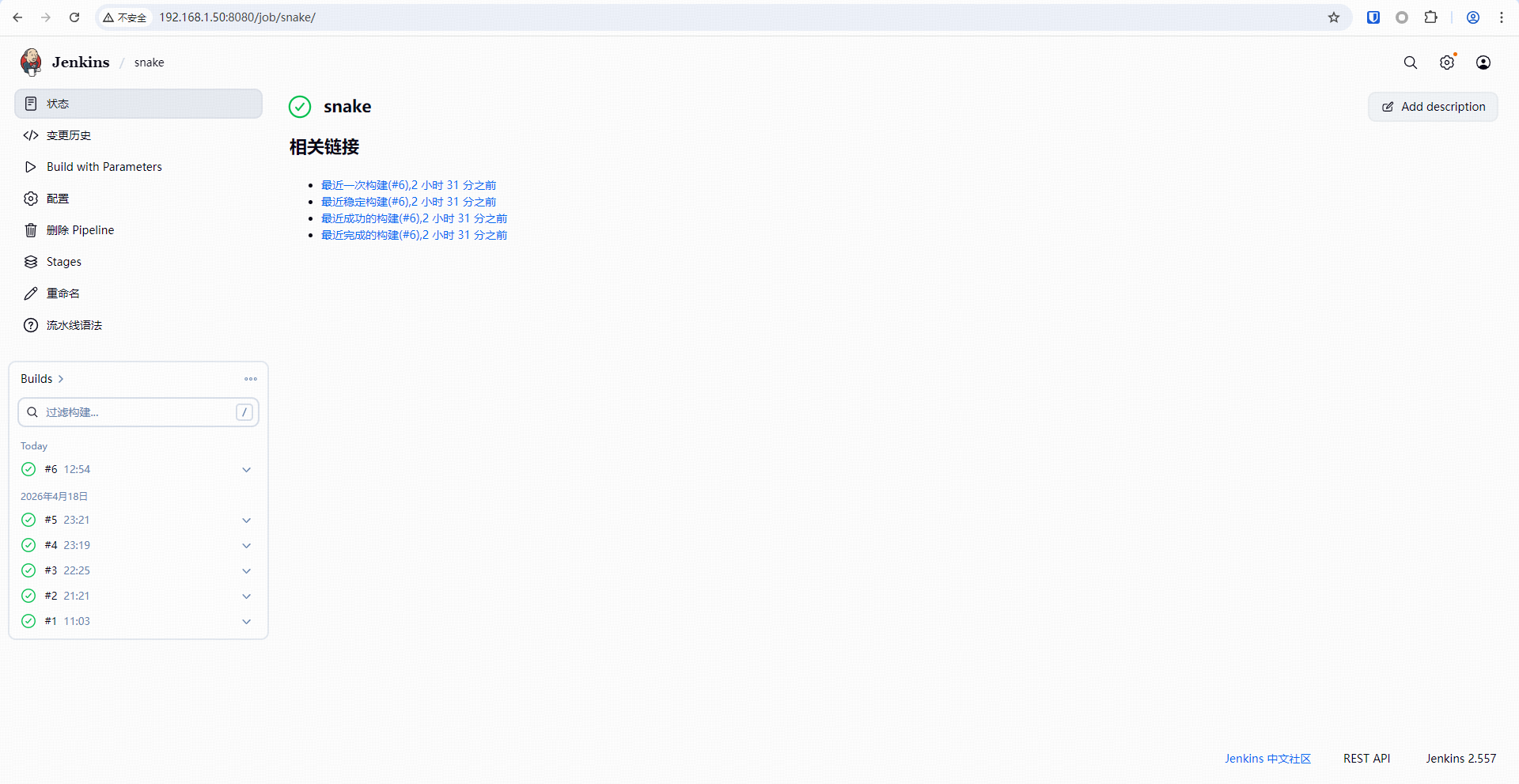
Task: Open build #2 at 21:21
Action: pos(67,596)
